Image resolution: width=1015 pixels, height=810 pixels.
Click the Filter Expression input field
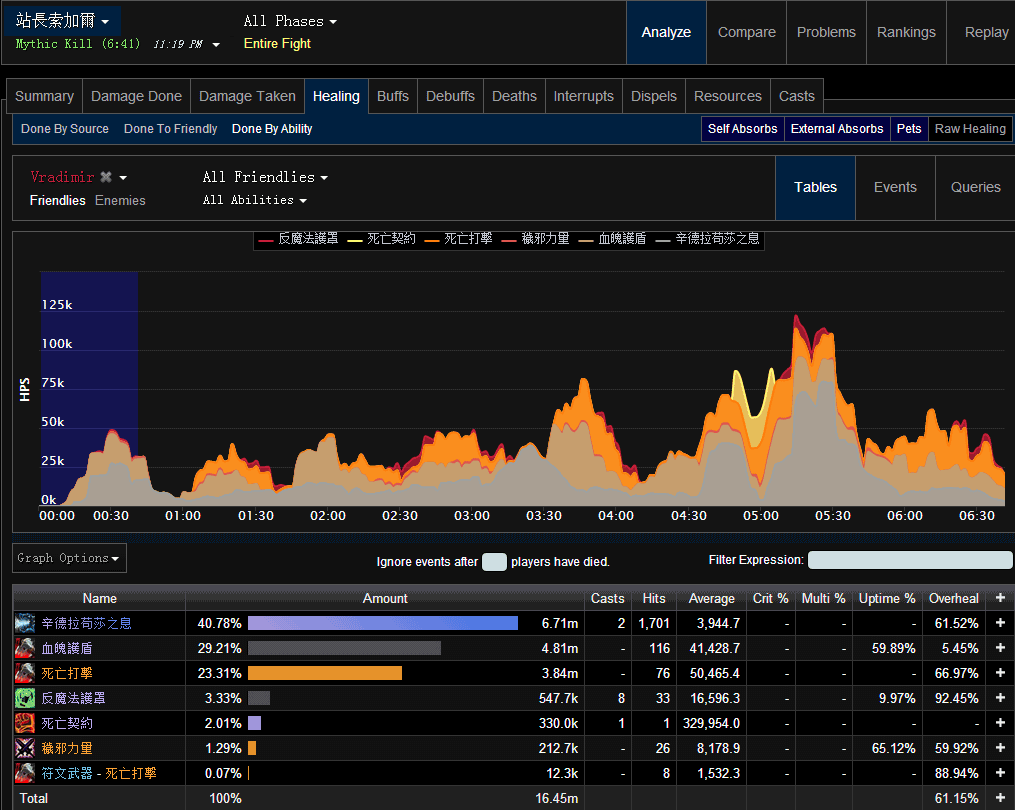[910, 560]
